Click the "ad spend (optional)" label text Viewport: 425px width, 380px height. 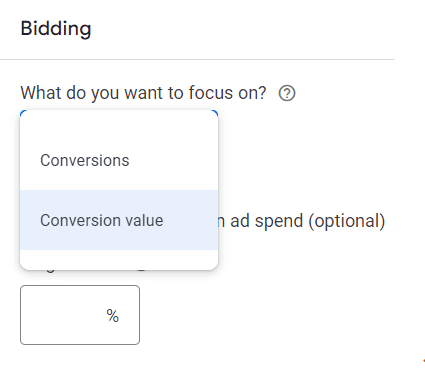(x=307, y=221)
